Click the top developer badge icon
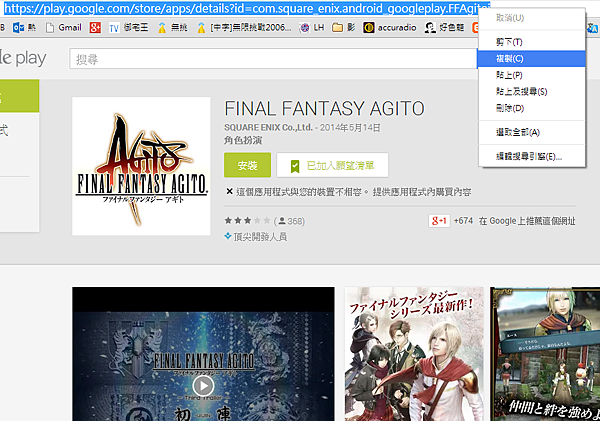 tap(228, 236)
